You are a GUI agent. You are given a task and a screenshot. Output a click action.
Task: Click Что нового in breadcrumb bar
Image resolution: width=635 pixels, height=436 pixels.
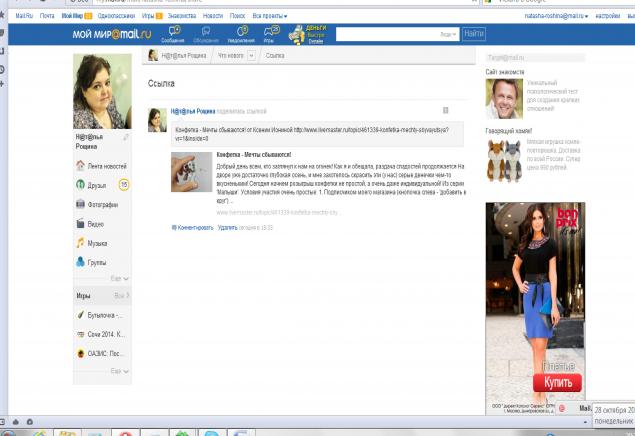(x=231, y=55)
